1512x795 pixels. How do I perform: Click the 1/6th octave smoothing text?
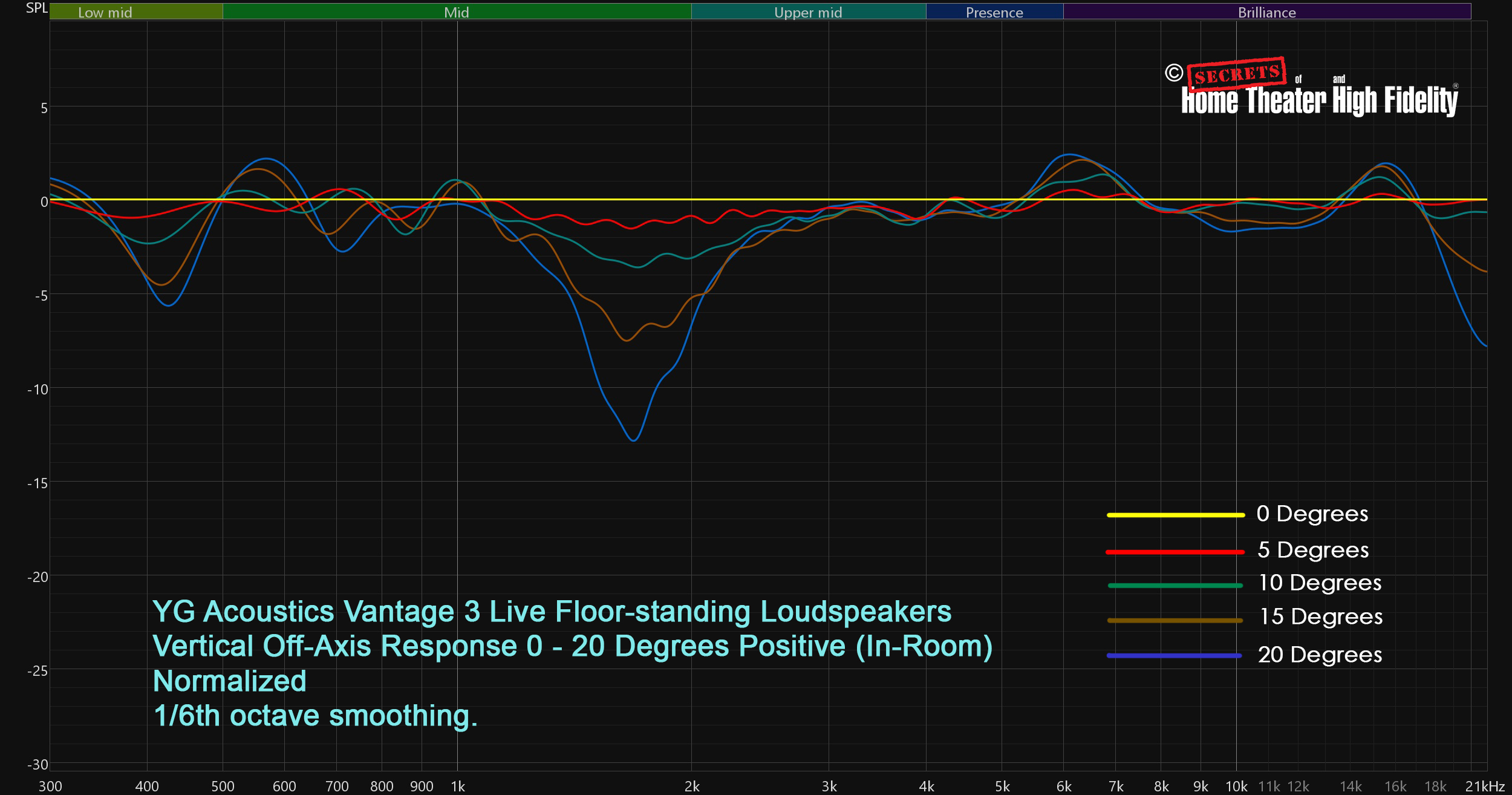tap(315, 716)
